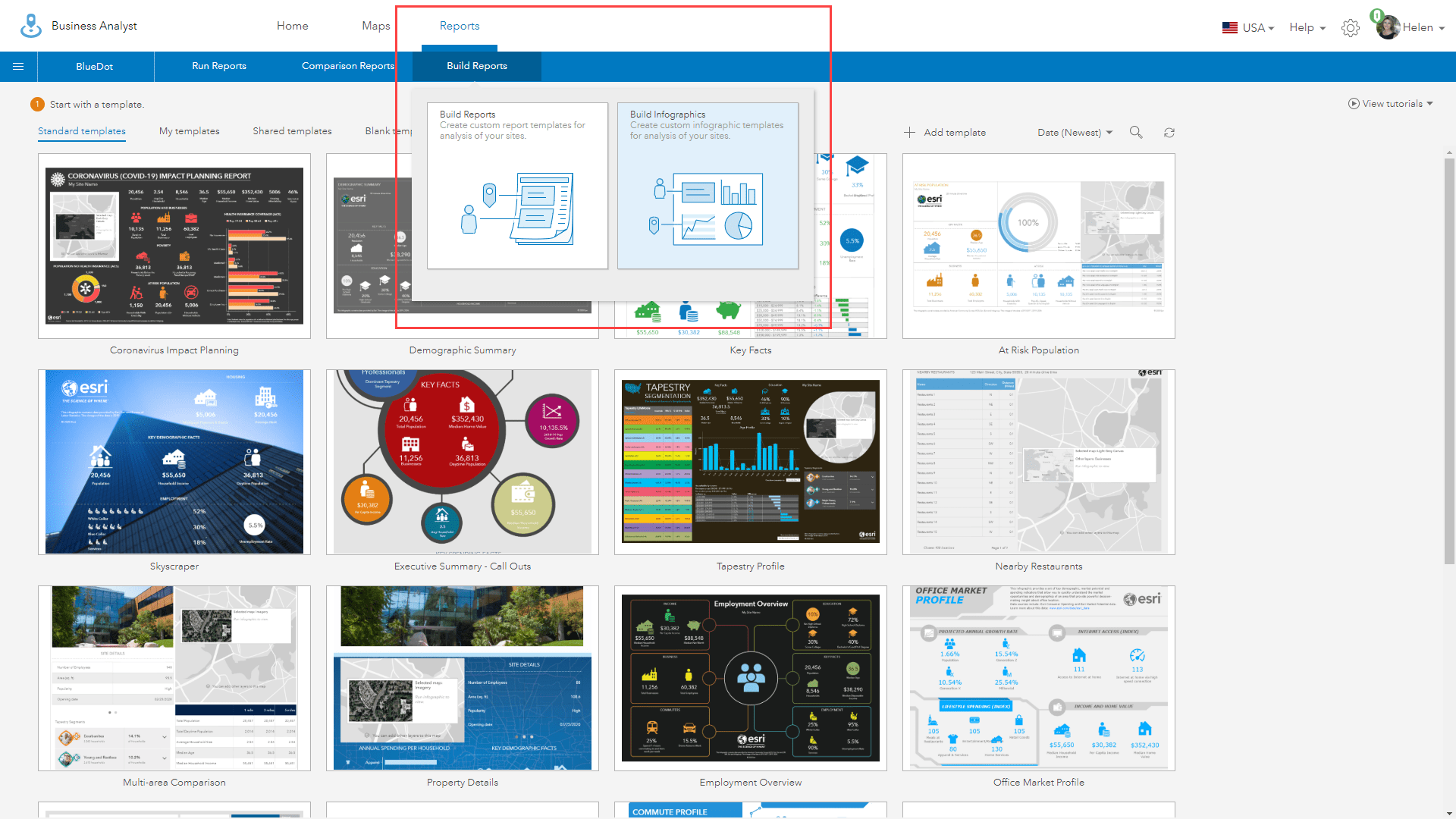Open the hamburger menu icon
The width and height of the screenshot is (1456, 819).
click(18, 67)
